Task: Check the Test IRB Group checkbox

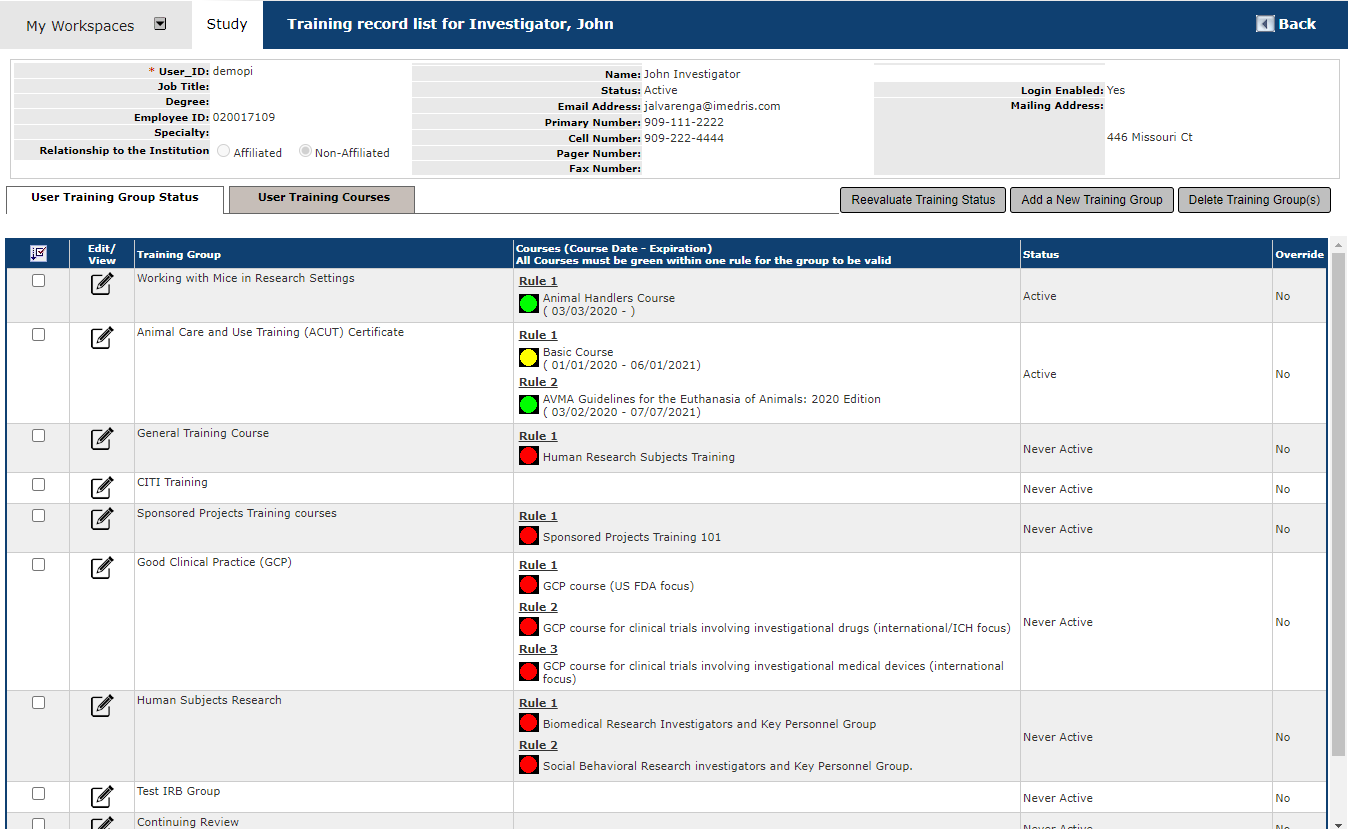Action: (x=39, y=794)
